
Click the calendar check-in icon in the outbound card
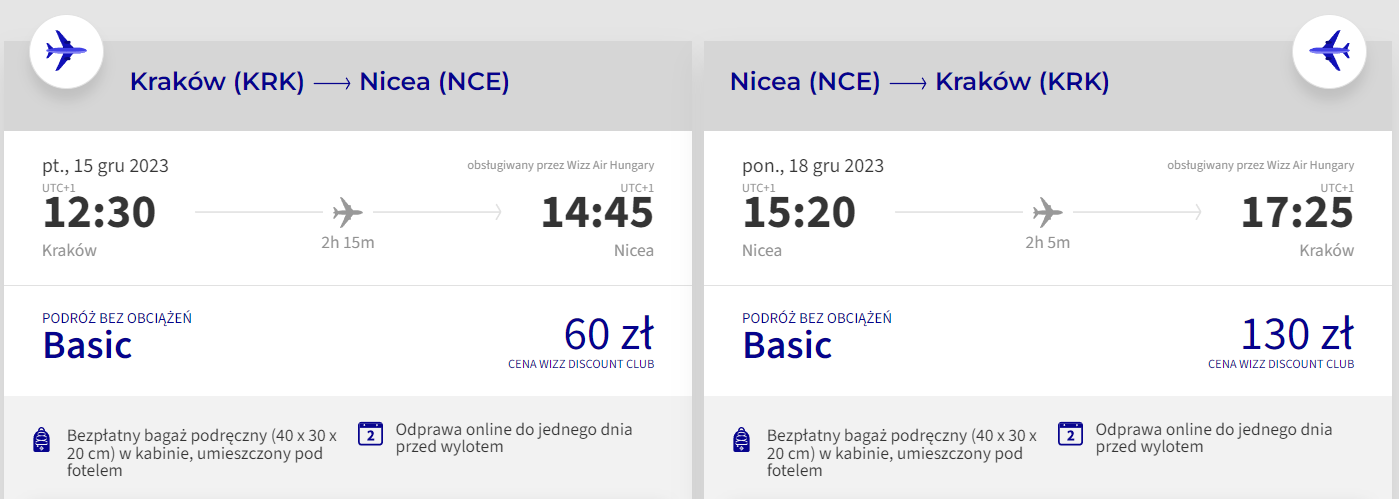(x=371, y=433)
